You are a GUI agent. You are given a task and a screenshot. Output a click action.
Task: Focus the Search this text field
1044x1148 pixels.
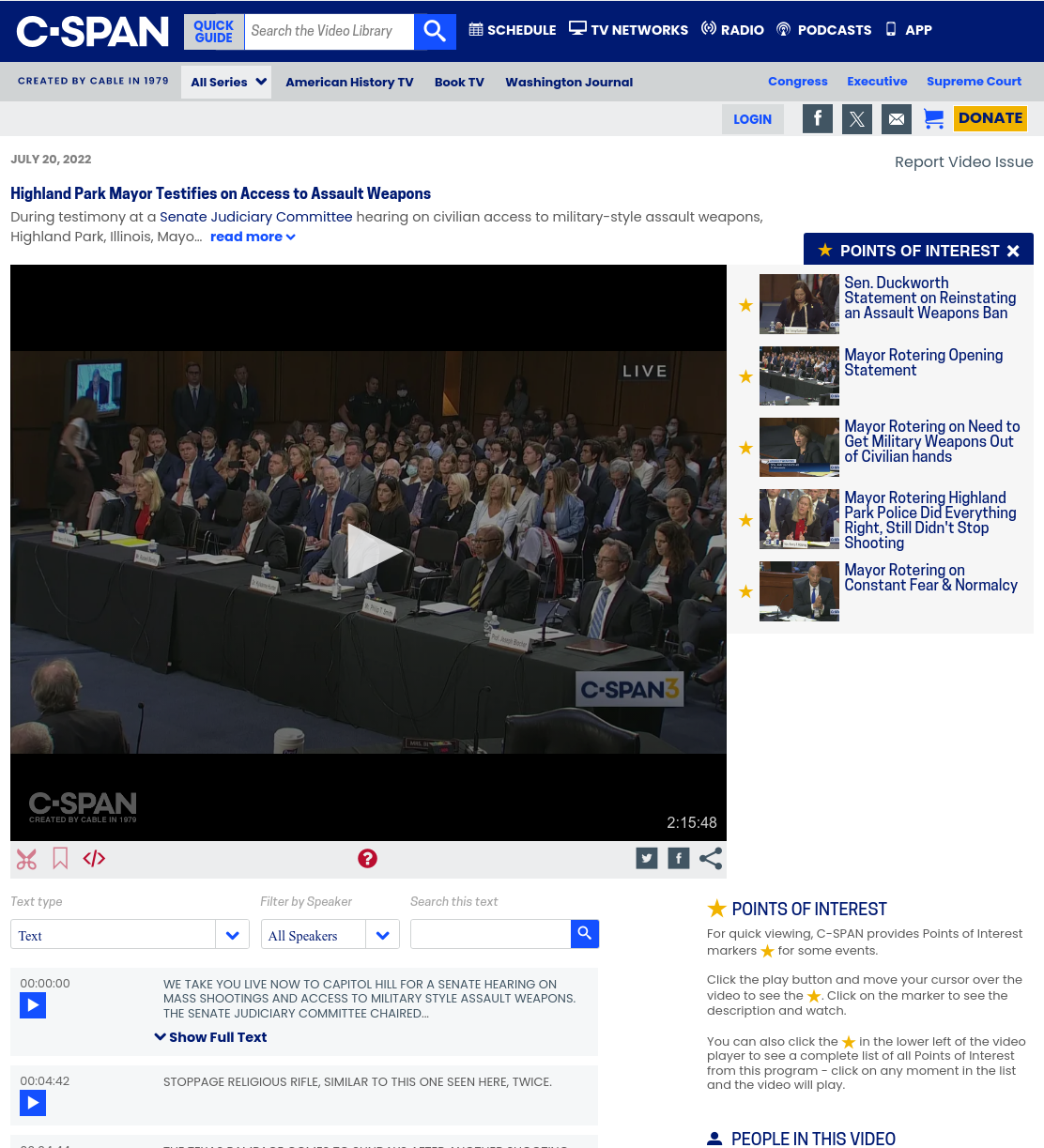click(490, 934)
